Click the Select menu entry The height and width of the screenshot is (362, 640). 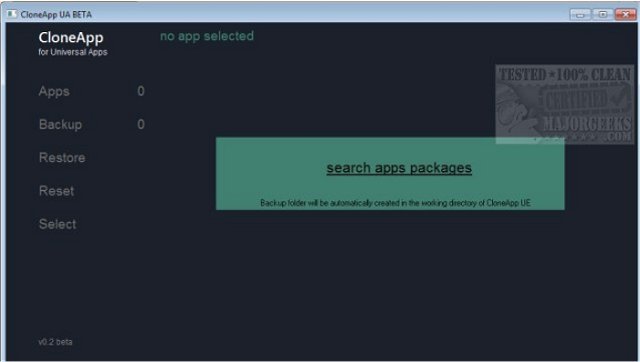[58, 224]
